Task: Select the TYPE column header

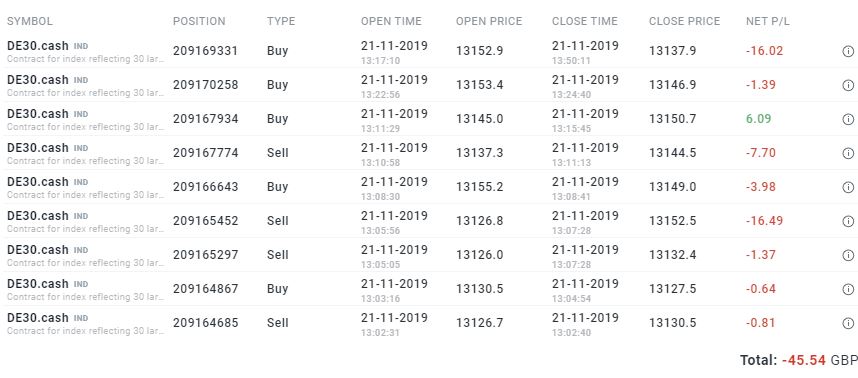Action: coord(281,21)
